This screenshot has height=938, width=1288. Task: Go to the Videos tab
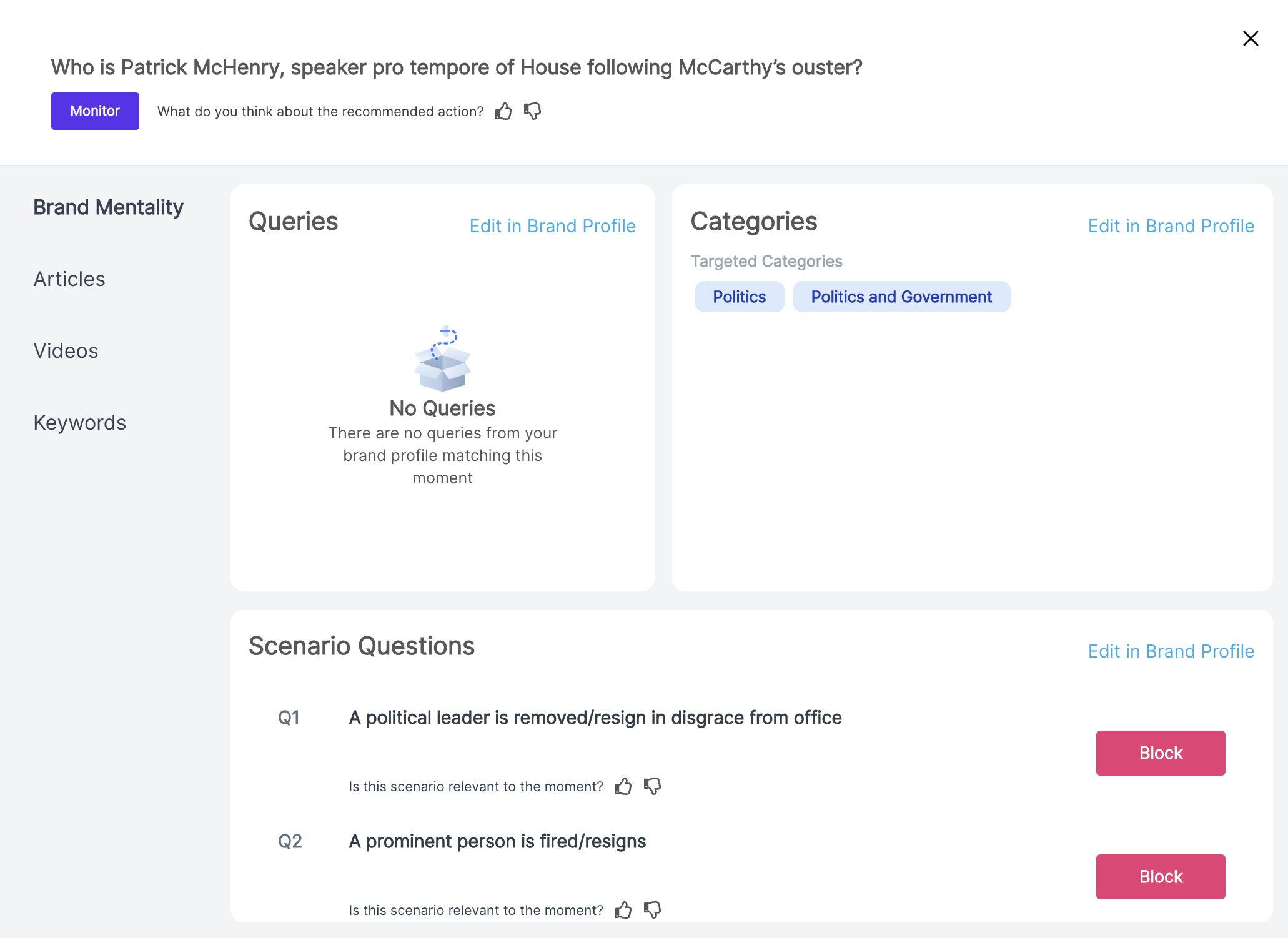66,351
